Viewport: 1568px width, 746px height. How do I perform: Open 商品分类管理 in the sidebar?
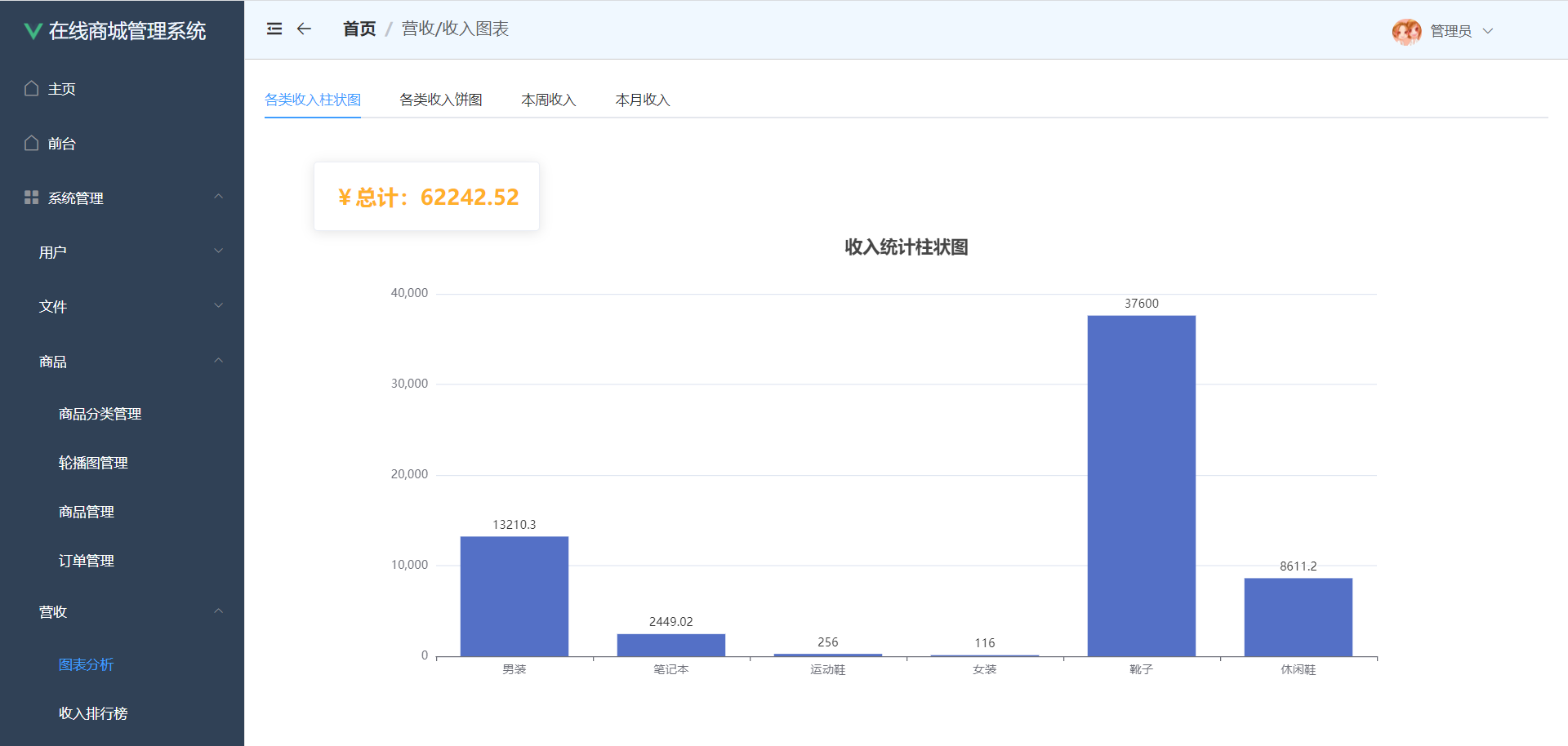(x=100, y=414)
